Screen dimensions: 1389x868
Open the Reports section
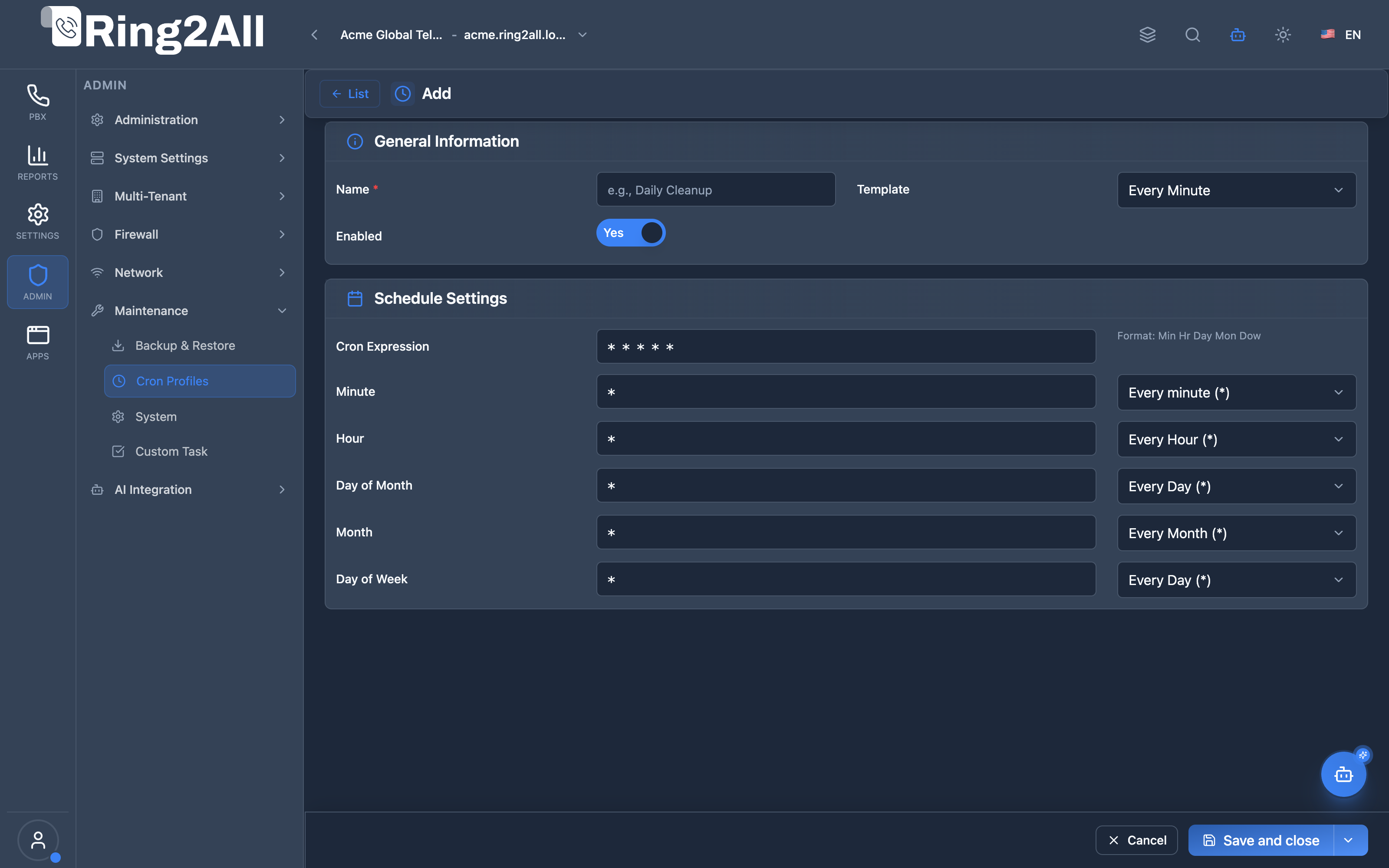pos(37,162)
